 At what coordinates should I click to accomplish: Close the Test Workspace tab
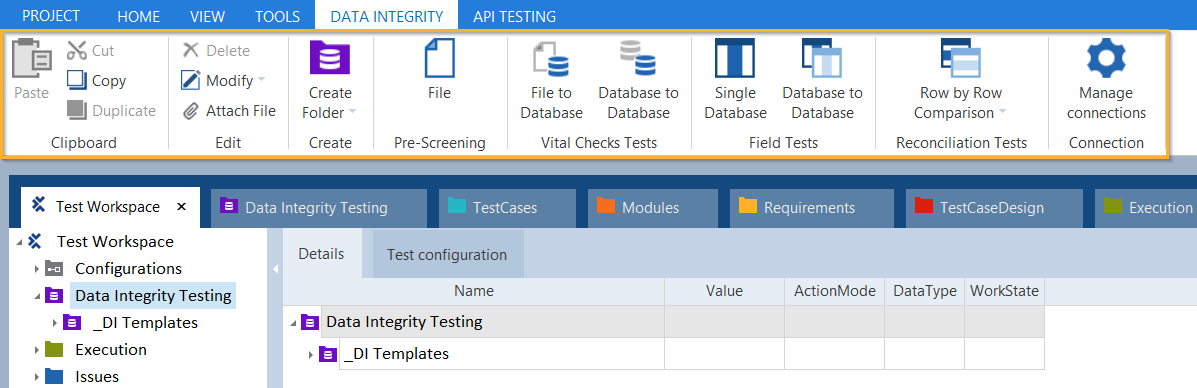[x=182, y=207]
